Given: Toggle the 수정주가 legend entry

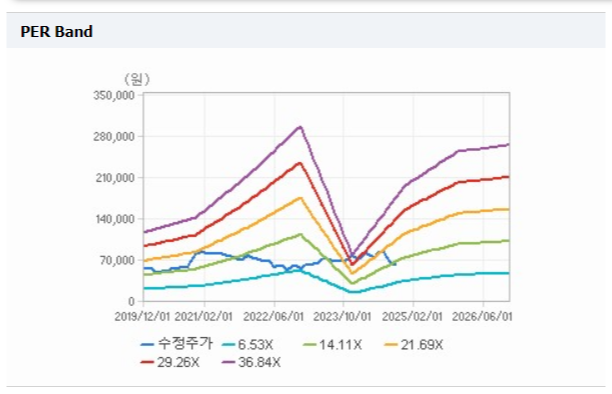Looking at the screenshot, I should click(x=177, y=344).
